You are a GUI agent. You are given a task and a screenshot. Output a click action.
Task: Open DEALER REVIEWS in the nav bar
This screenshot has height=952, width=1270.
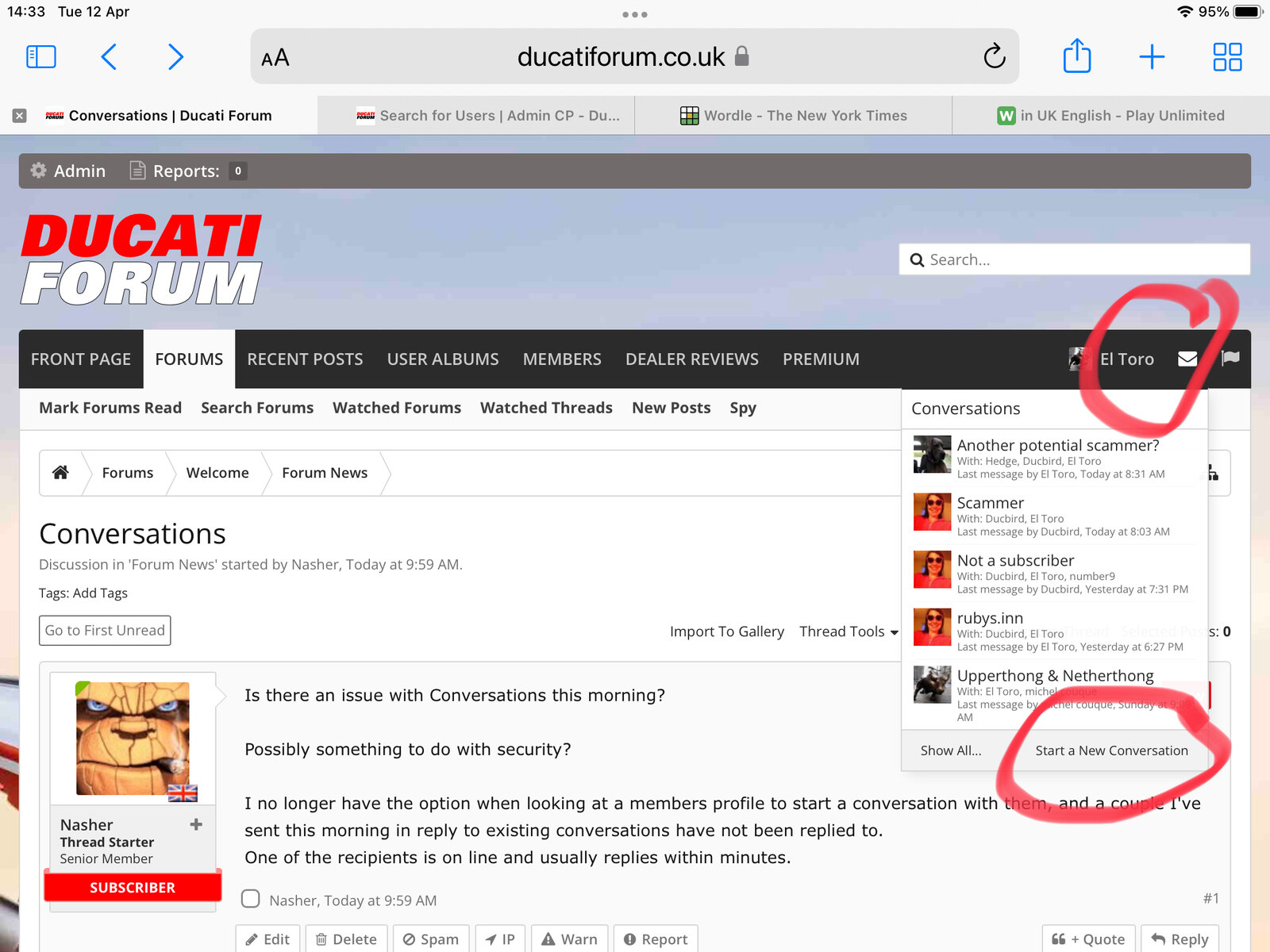click(692, 359)
